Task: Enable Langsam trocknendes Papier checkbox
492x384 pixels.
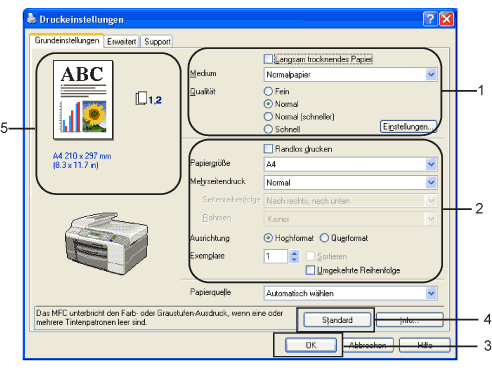Action: [x=268, y=59]
